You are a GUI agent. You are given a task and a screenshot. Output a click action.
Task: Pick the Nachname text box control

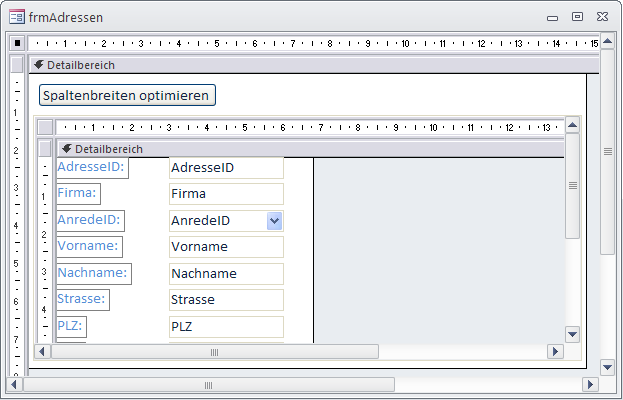[226, 273]
